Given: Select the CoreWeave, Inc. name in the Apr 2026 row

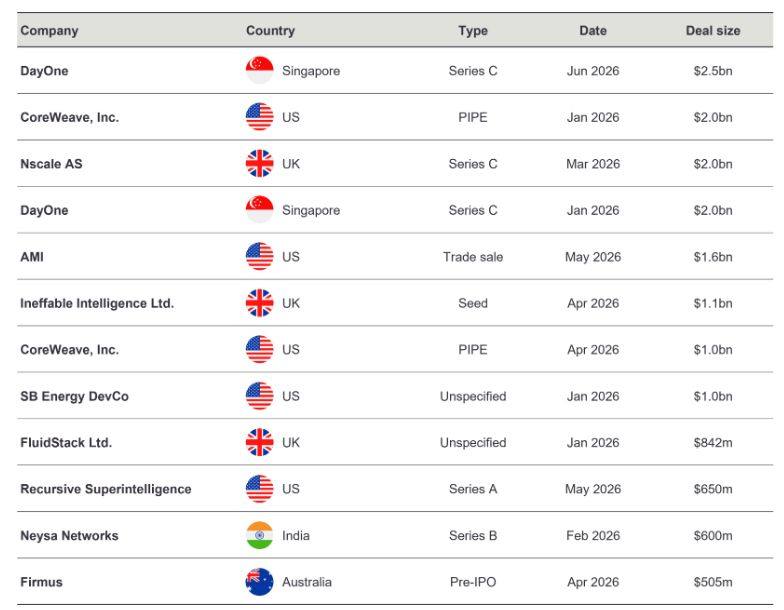Looking at the screenshot, I should pos(70,350).
